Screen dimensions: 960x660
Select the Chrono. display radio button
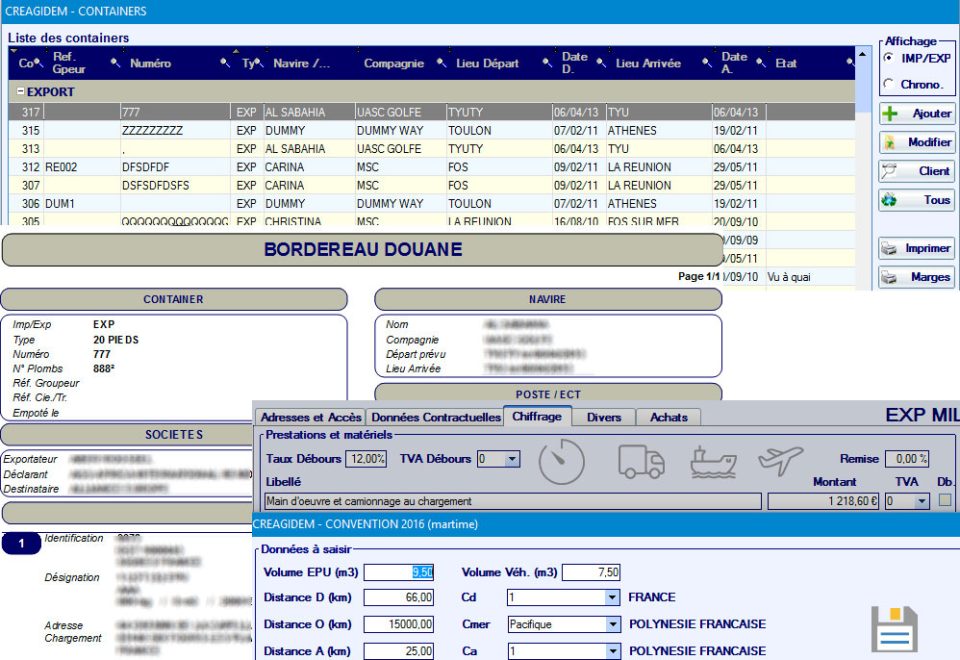[888, 84]
